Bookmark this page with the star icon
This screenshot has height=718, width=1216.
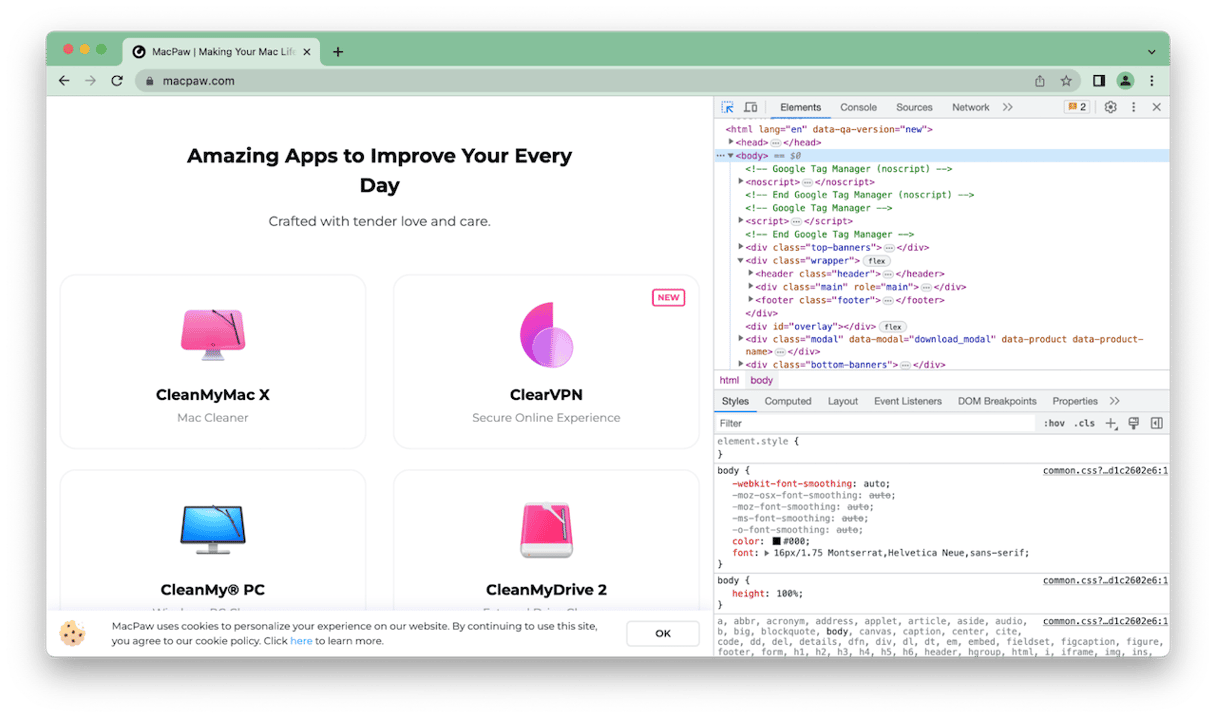(x=1066, y=81)
